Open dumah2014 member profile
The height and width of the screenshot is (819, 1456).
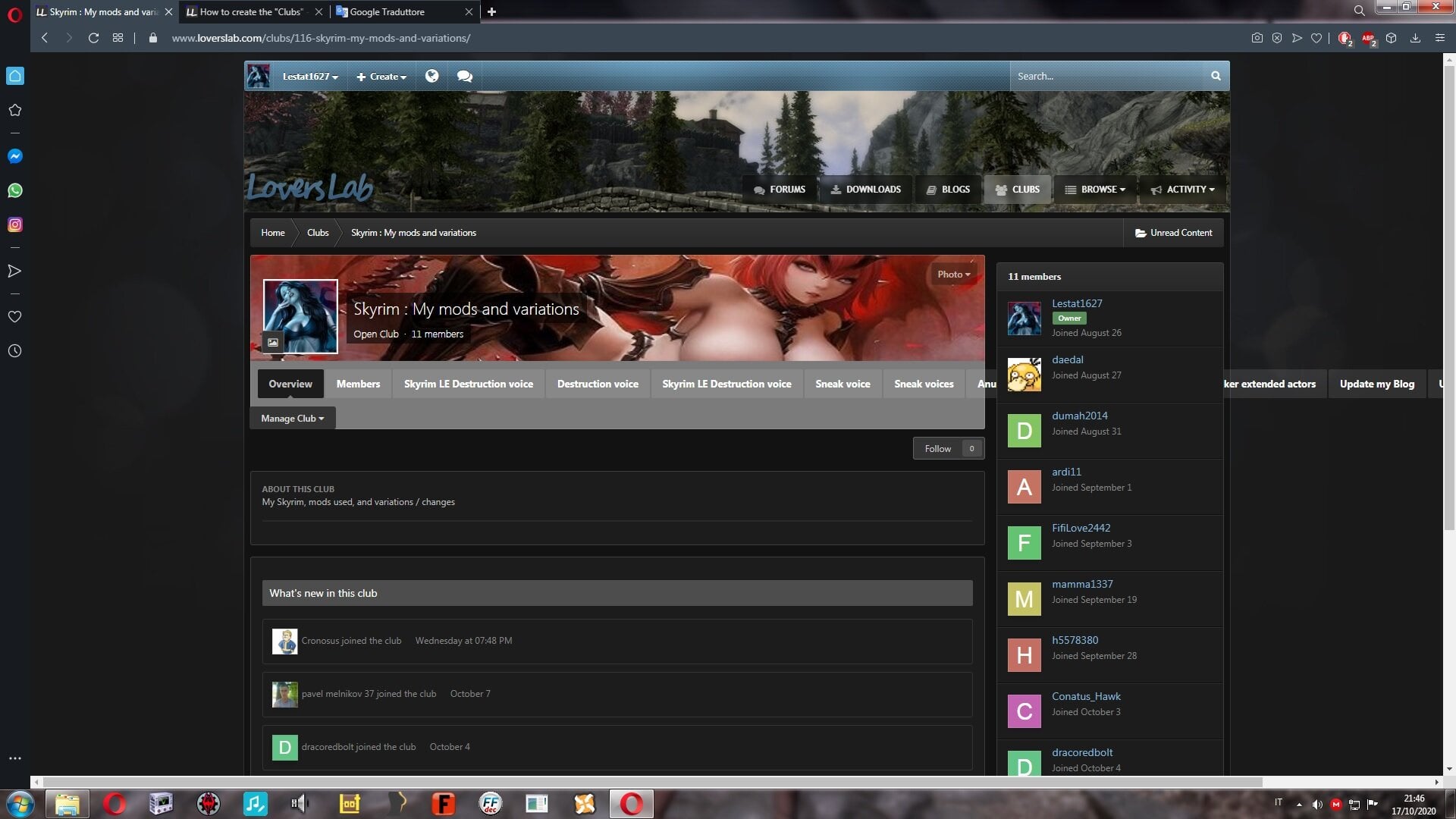(1079, 416)
